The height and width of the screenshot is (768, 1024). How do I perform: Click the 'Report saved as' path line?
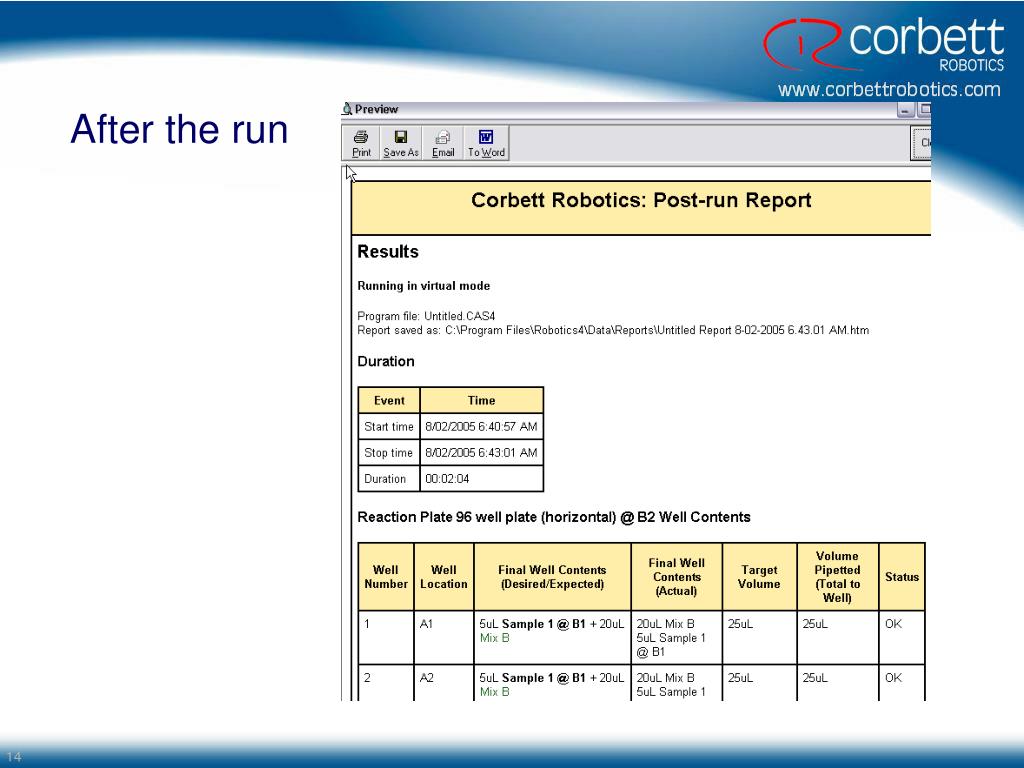tap(613, 330)
